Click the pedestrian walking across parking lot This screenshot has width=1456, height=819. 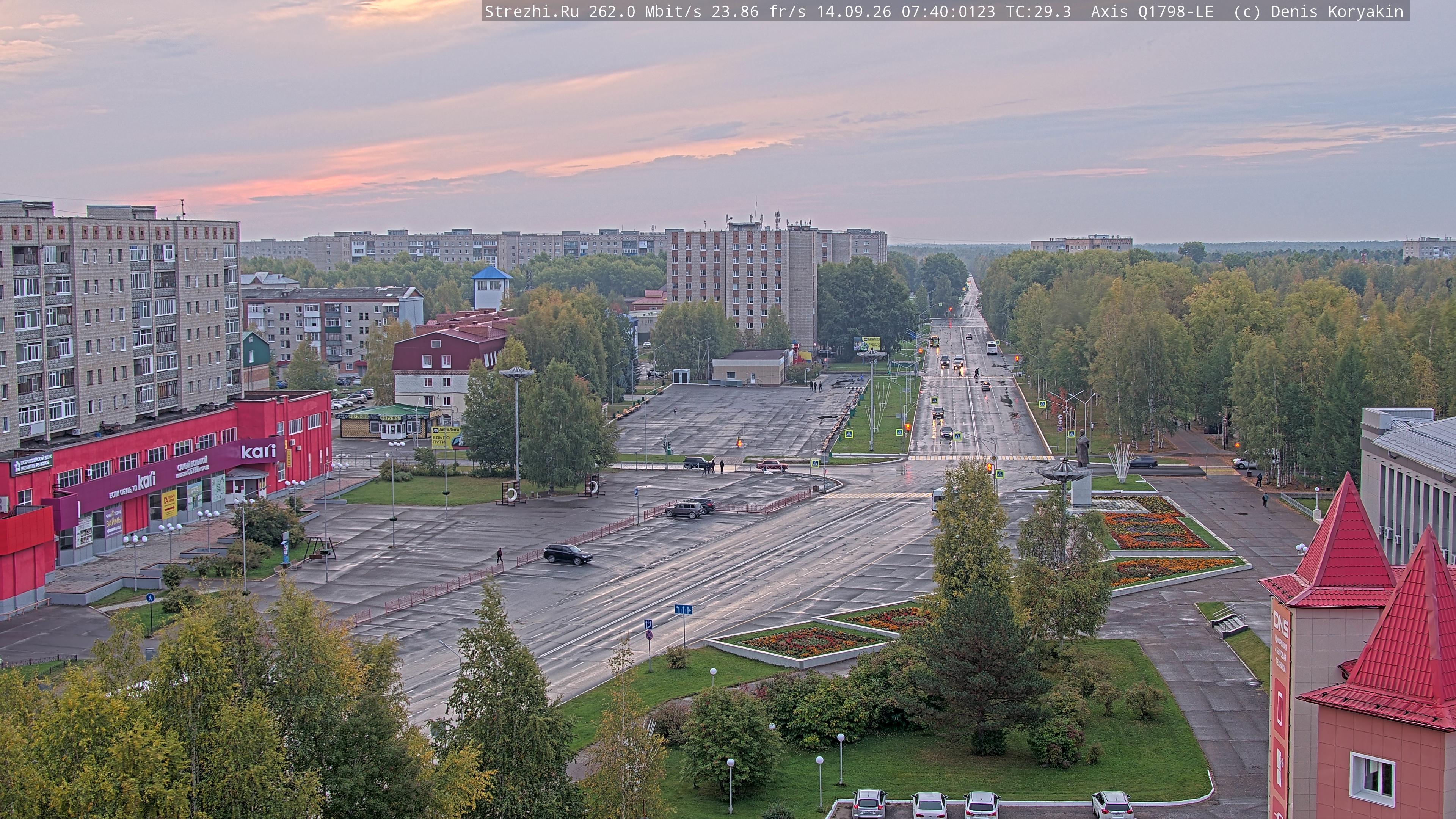(499, 555)
